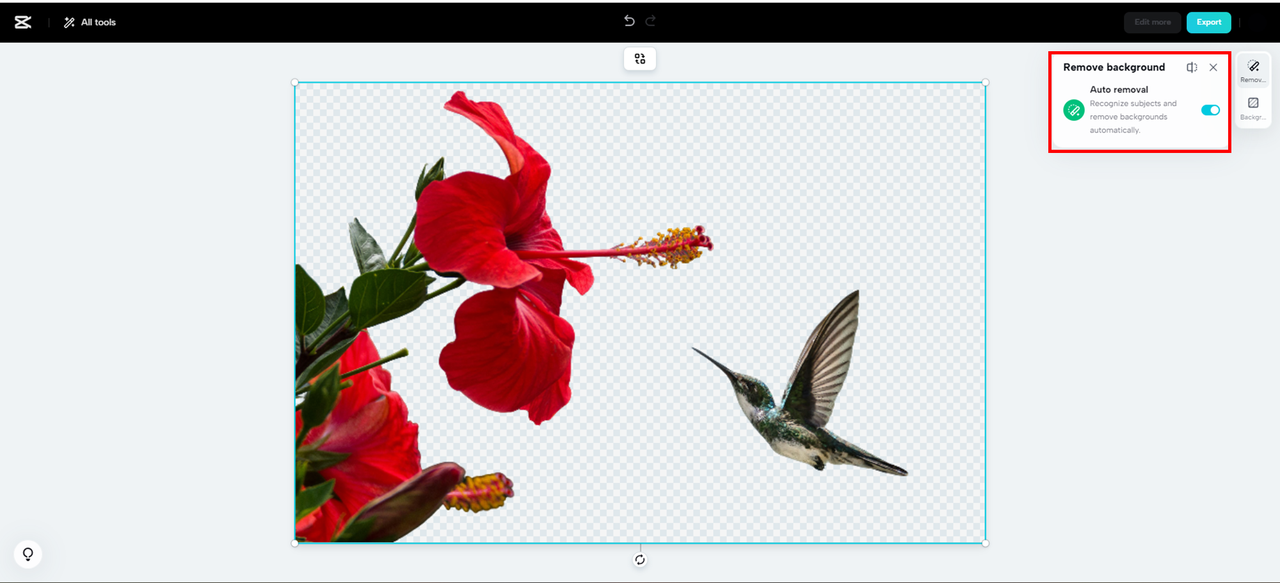Click the bottom-right corner handle of the image

(x=985, y=543)
